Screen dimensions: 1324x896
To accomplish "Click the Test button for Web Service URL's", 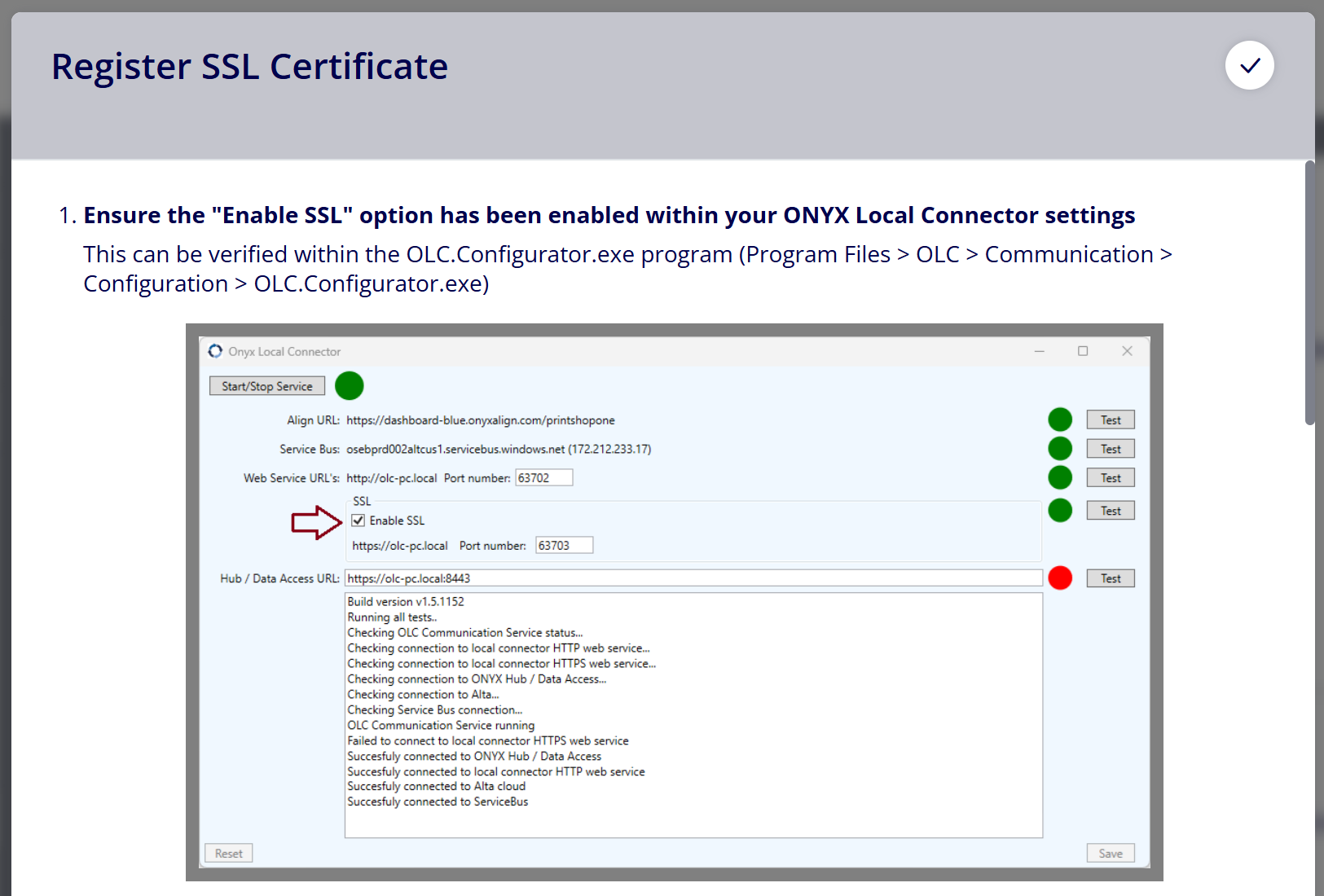I will pyautogui.click(x=1111, y=478).
